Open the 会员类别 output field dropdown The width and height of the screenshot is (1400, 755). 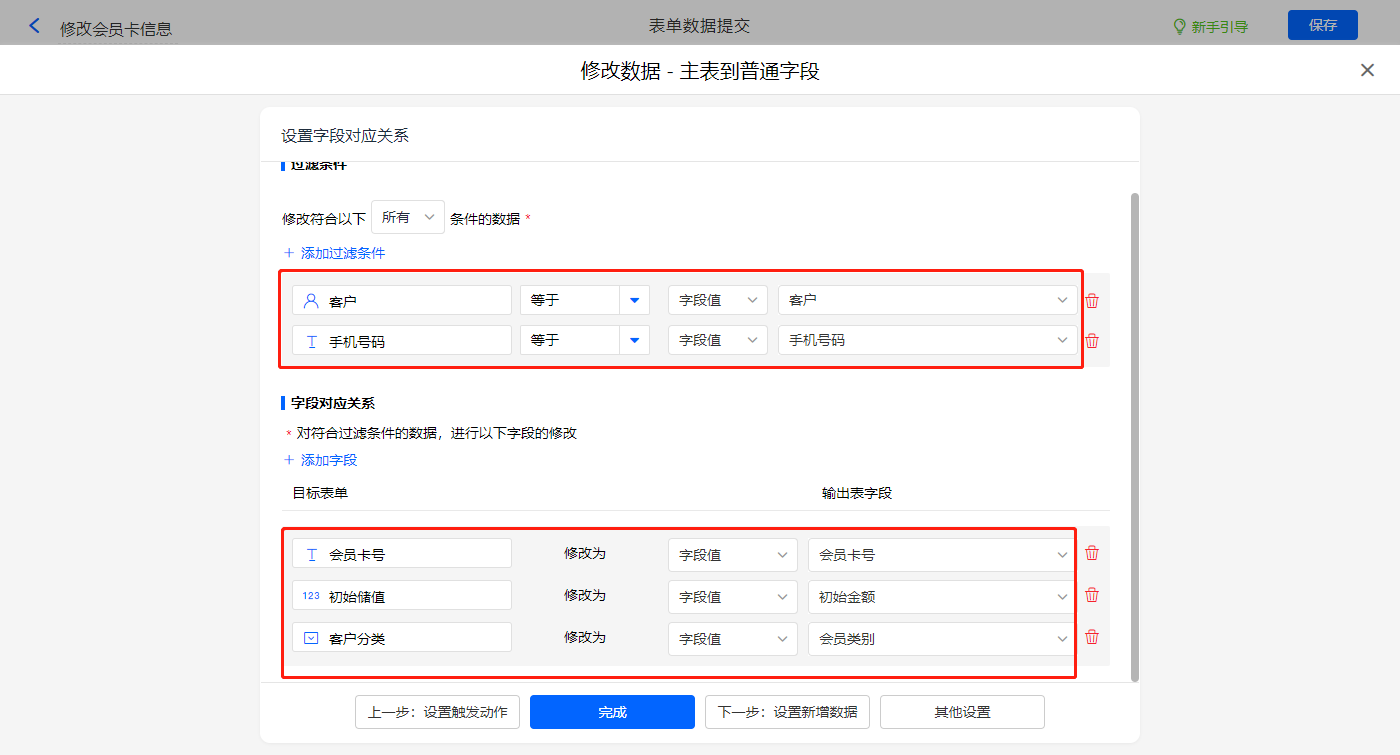point(941,639)
